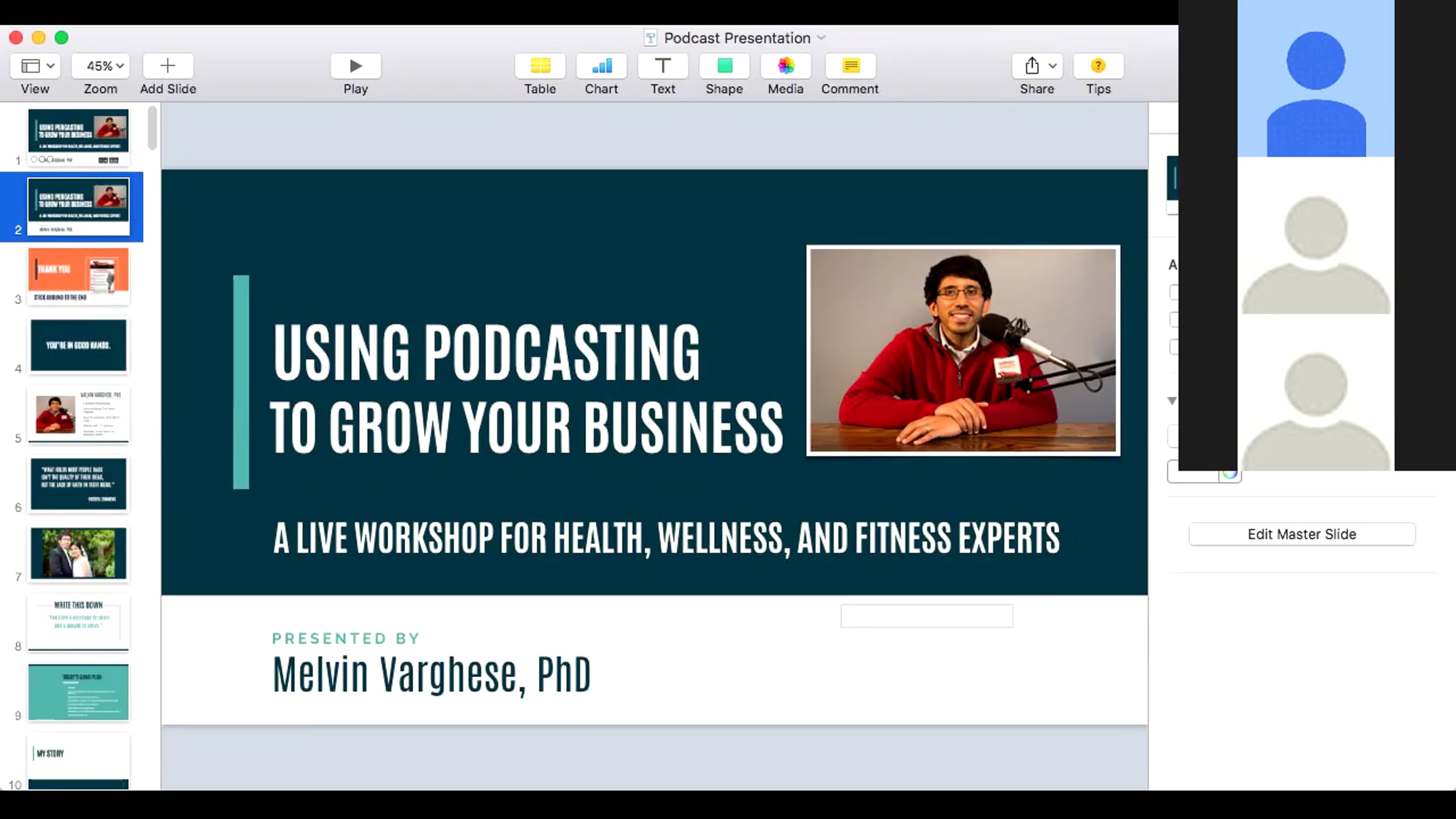Toggle the third Appearance checkbox
Screen dimensions: 1456x819
[x=1174, y=347]
